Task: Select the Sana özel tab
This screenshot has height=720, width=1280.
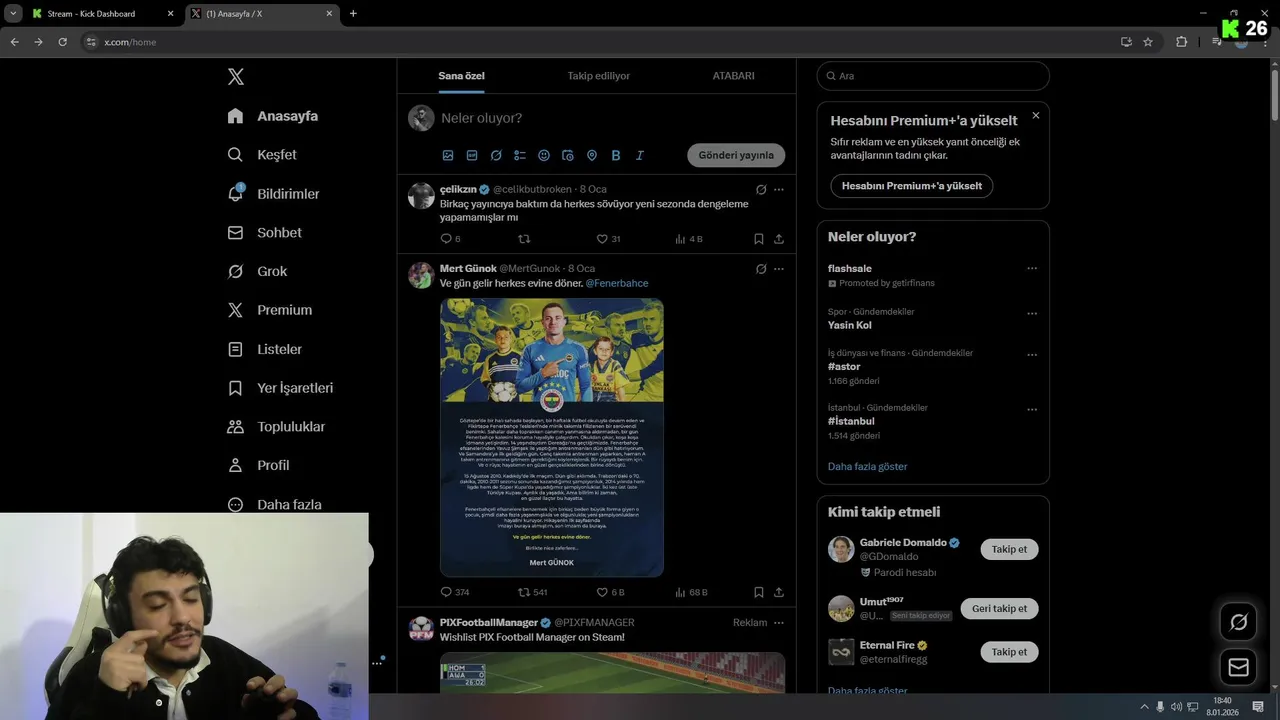Action: point(461,76)
